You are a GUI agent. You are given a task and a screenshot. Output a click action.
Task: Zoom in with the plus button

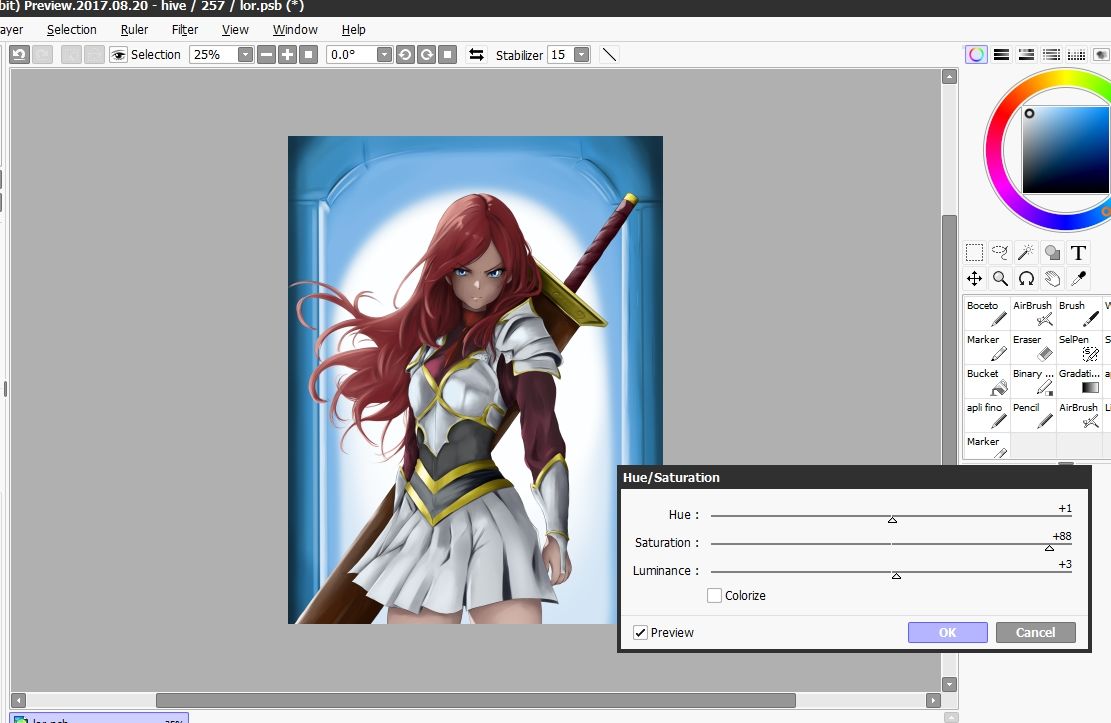click(287, 55)
